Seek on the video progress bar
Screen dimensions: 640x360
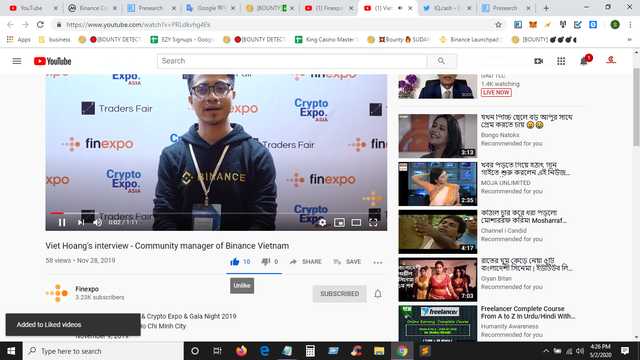click(x=216, y=213)
